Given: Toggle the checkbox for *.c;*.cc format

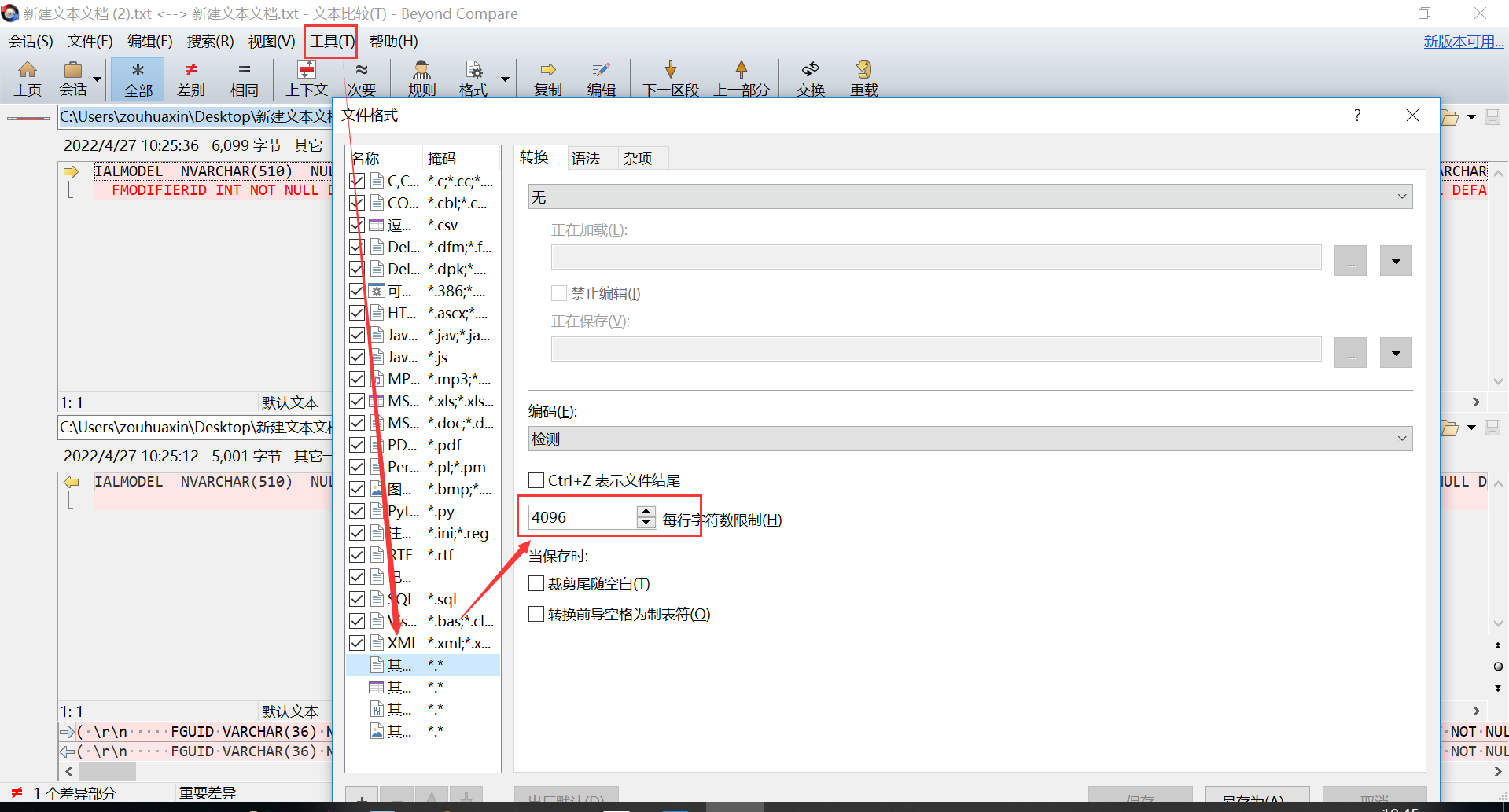Looking at the screenshot, I should click(x=357, y=181).
